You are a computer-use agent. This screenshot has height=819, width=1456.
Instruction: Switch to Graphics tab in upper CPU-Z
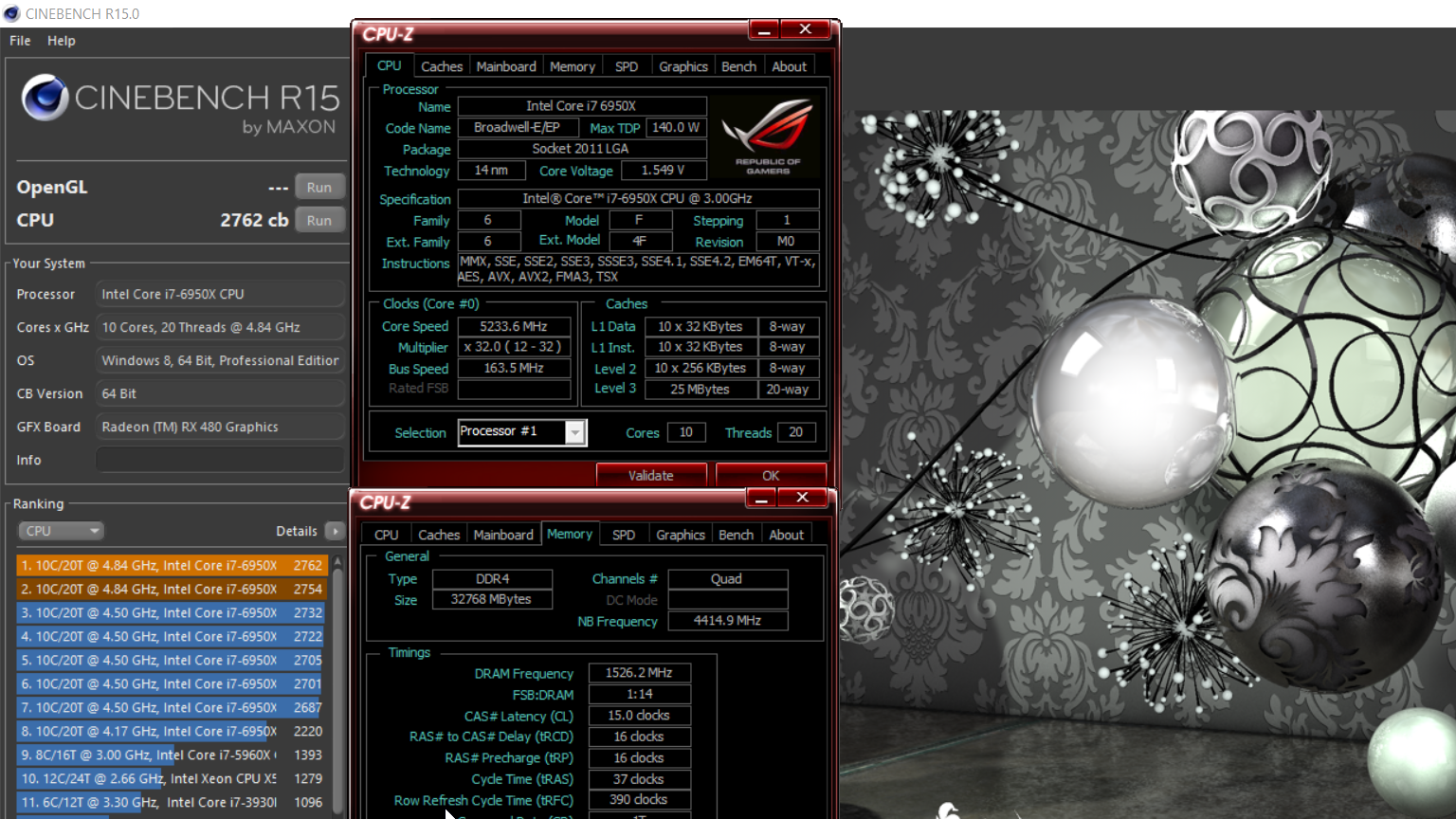click(683, 66)
